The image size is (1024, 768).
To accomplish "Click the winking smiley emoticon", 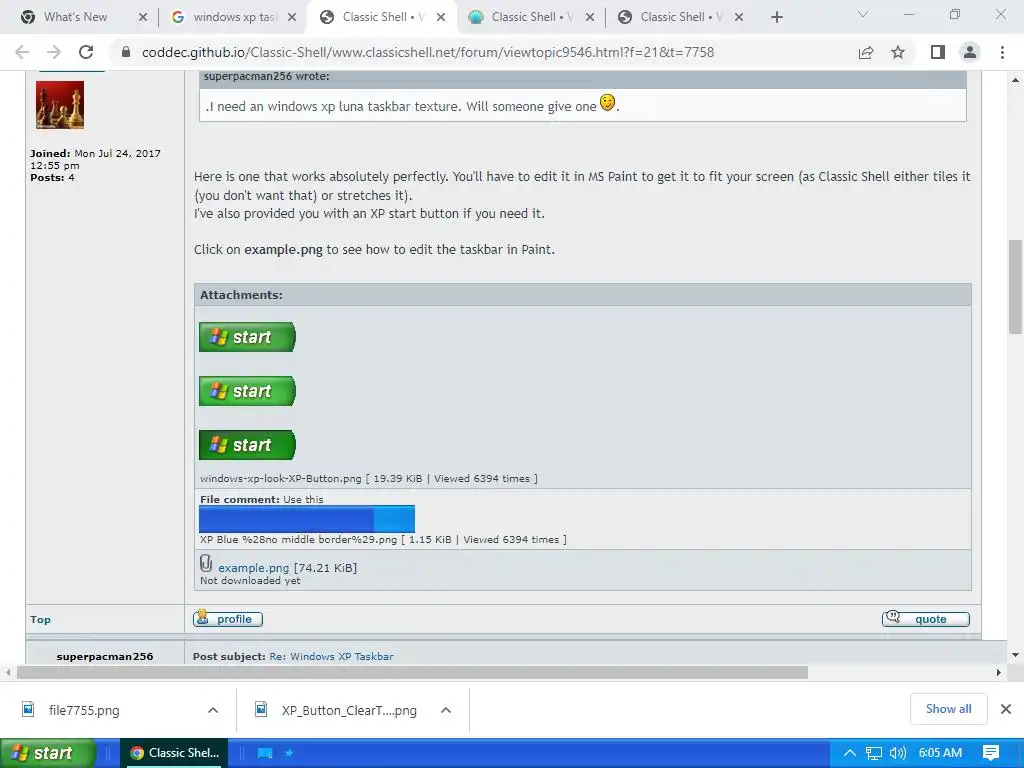I will click(607, 103).
